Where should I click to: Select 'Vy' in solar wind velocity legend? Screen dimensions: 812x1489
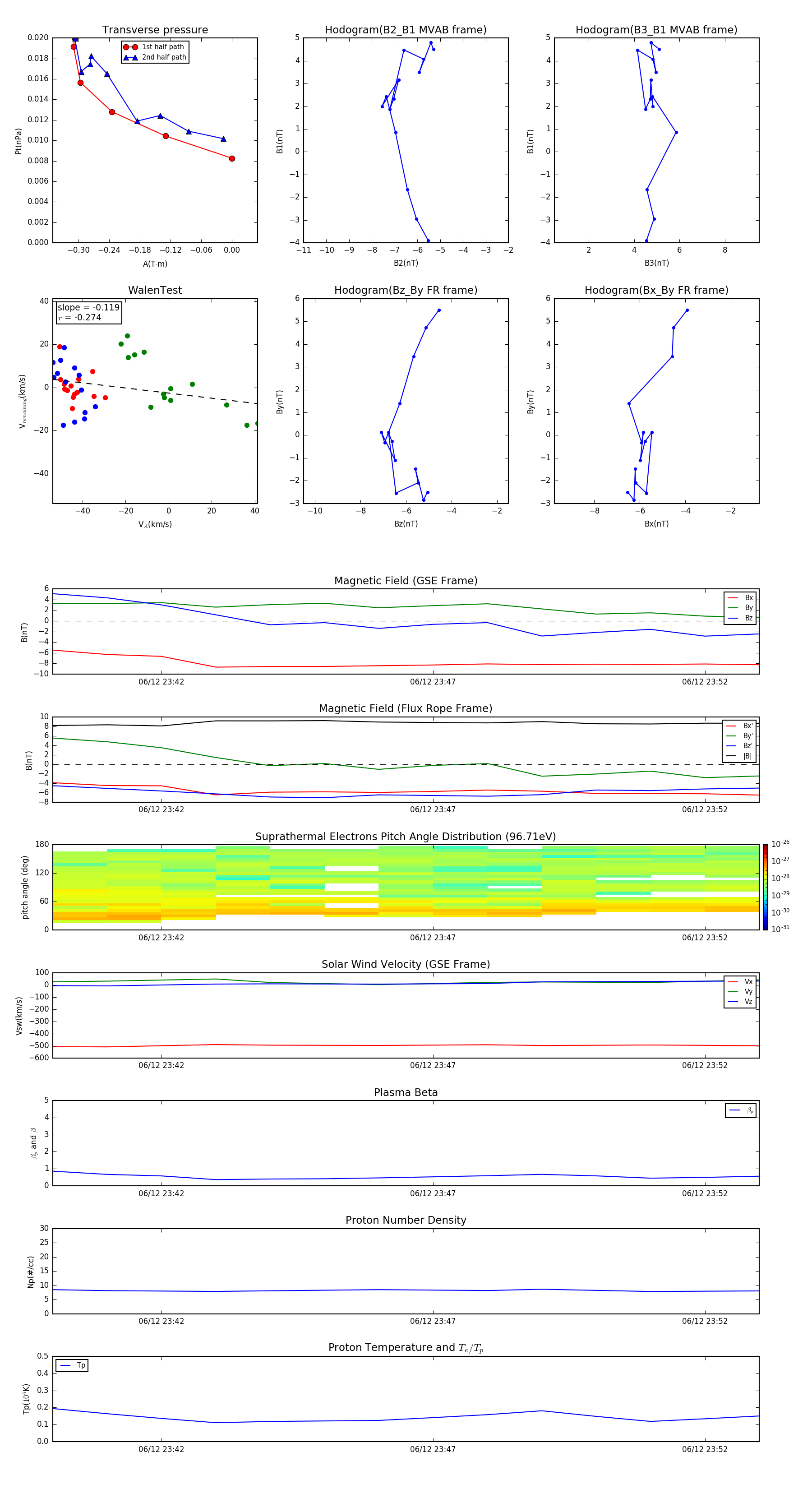click(x=740, y=992)
